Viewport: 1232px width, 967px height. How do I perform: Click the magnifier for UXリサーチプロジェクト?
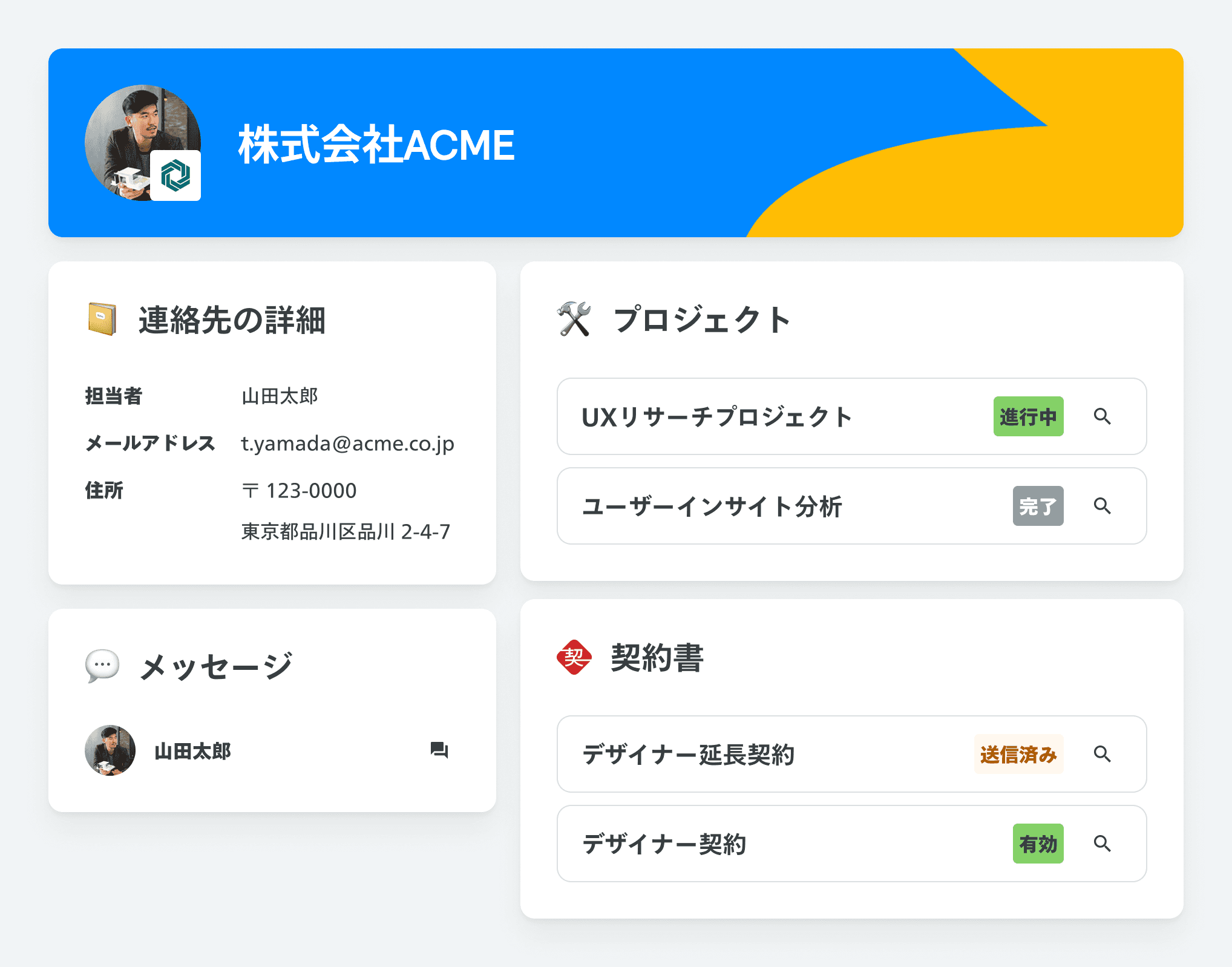[x=1102, y=416]
